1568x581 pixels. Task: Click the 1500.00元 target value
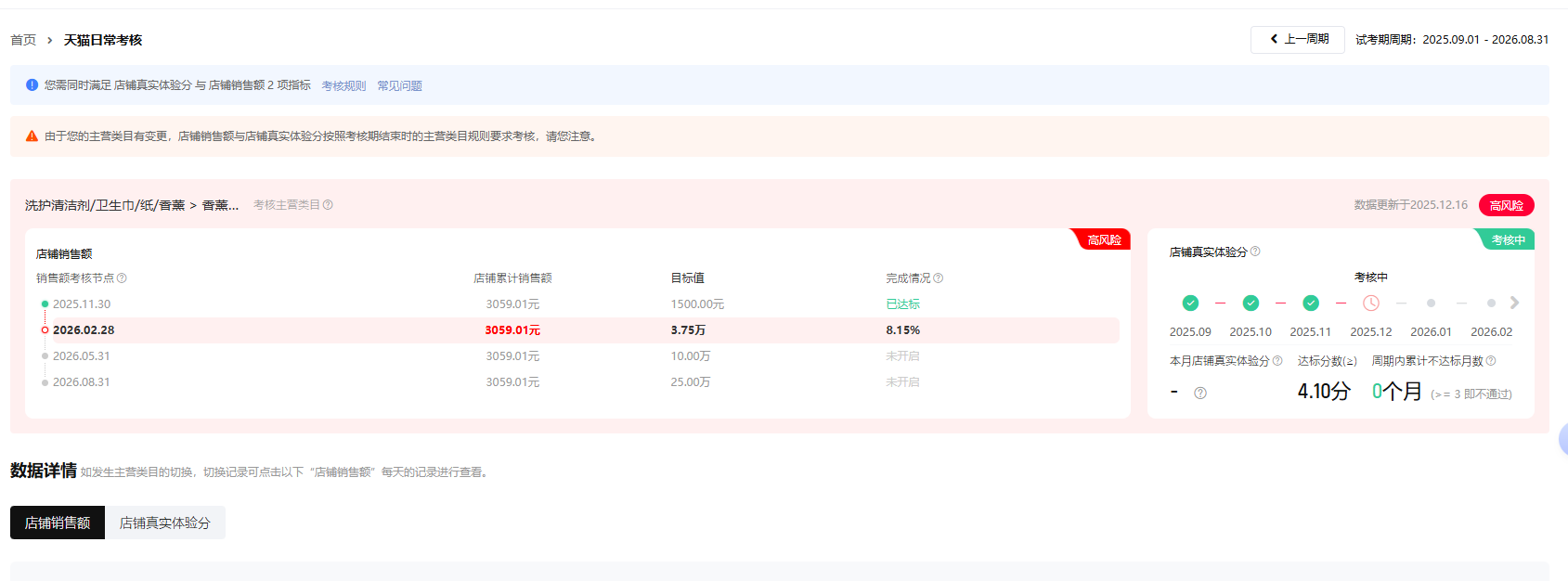pos(697,304)
